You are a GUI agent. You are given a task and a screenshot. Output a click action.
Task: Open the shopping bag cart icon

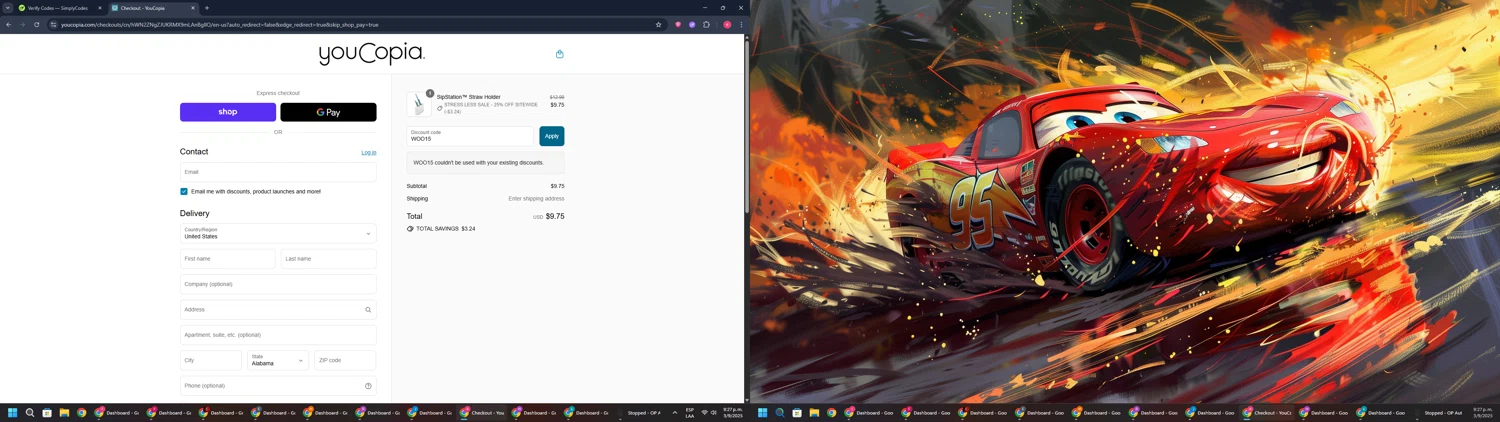pos(559,54)
